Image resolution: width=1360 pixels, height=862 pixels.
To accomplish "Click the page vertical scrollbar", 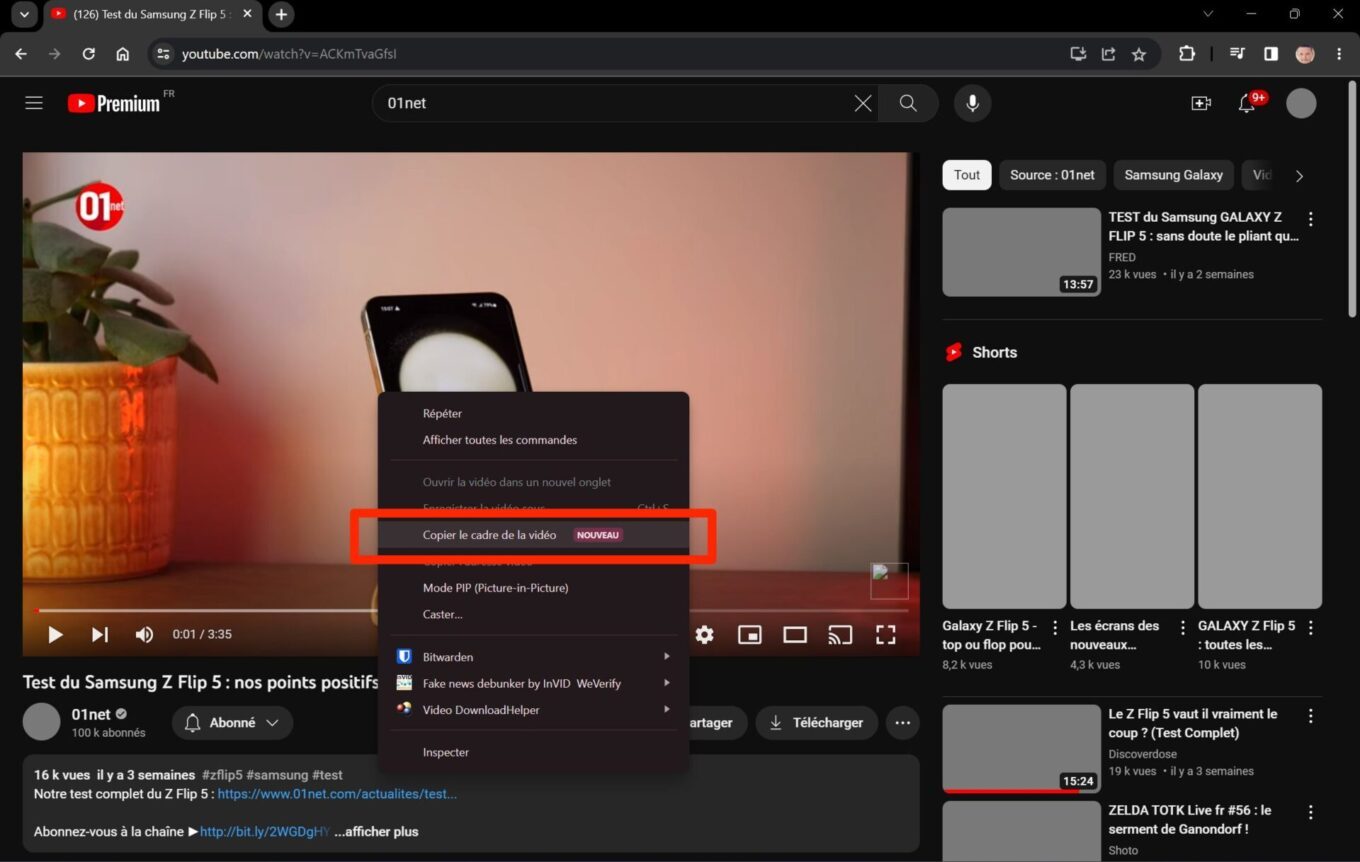I will pyautogui.click(x=1353, y=198).
